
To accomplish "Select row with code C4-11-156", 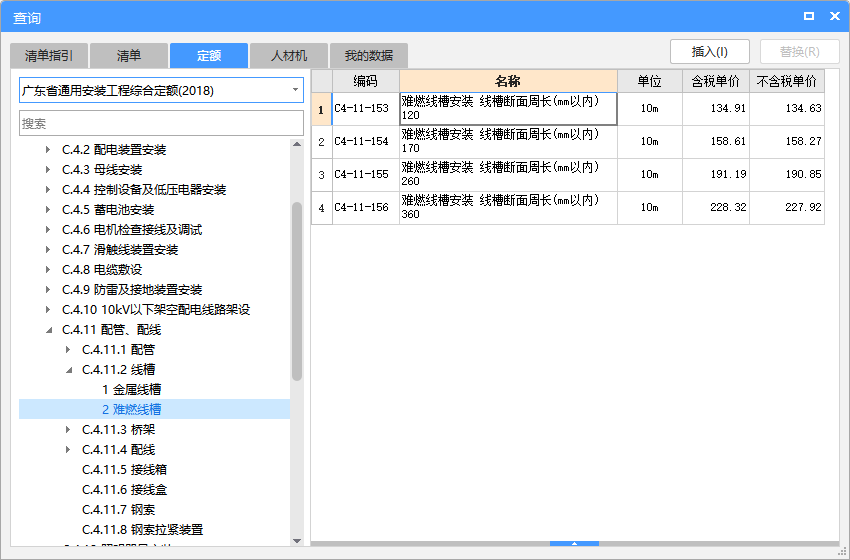I will [365, 208].
